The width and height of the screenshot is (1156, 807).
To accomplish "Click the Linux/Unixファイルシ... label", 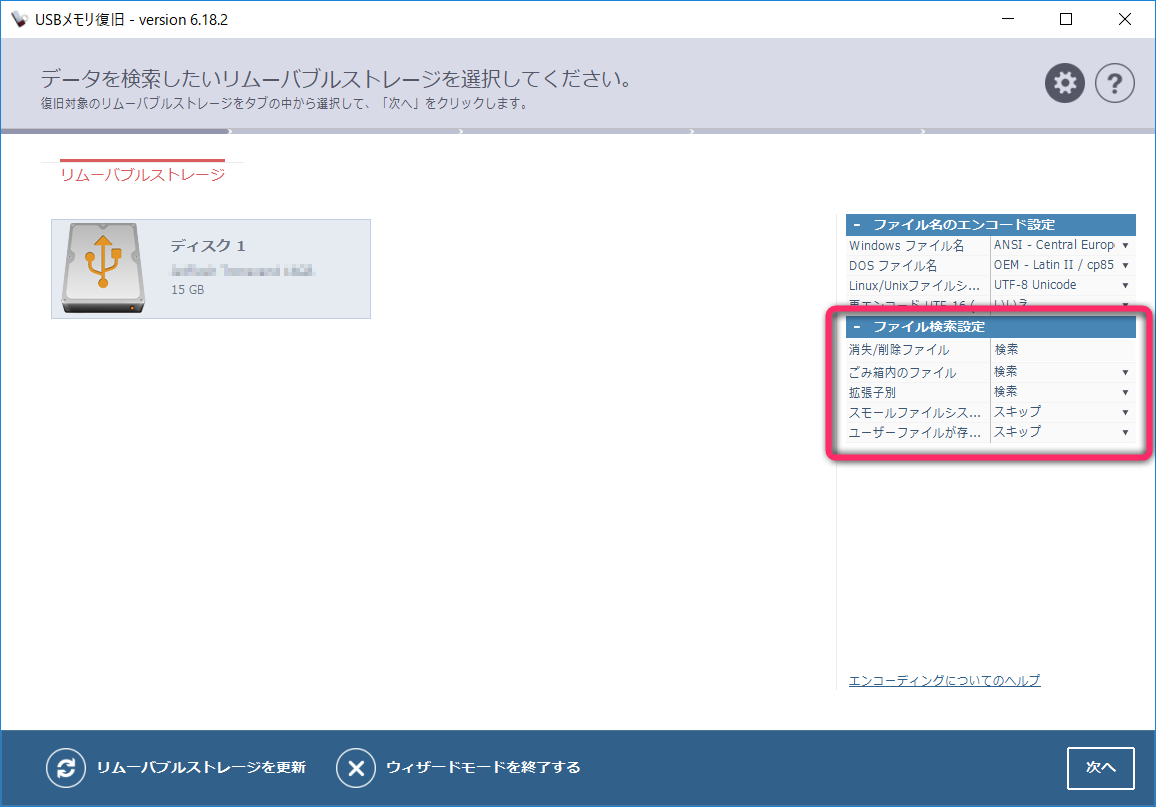I will tap(914, 285).
